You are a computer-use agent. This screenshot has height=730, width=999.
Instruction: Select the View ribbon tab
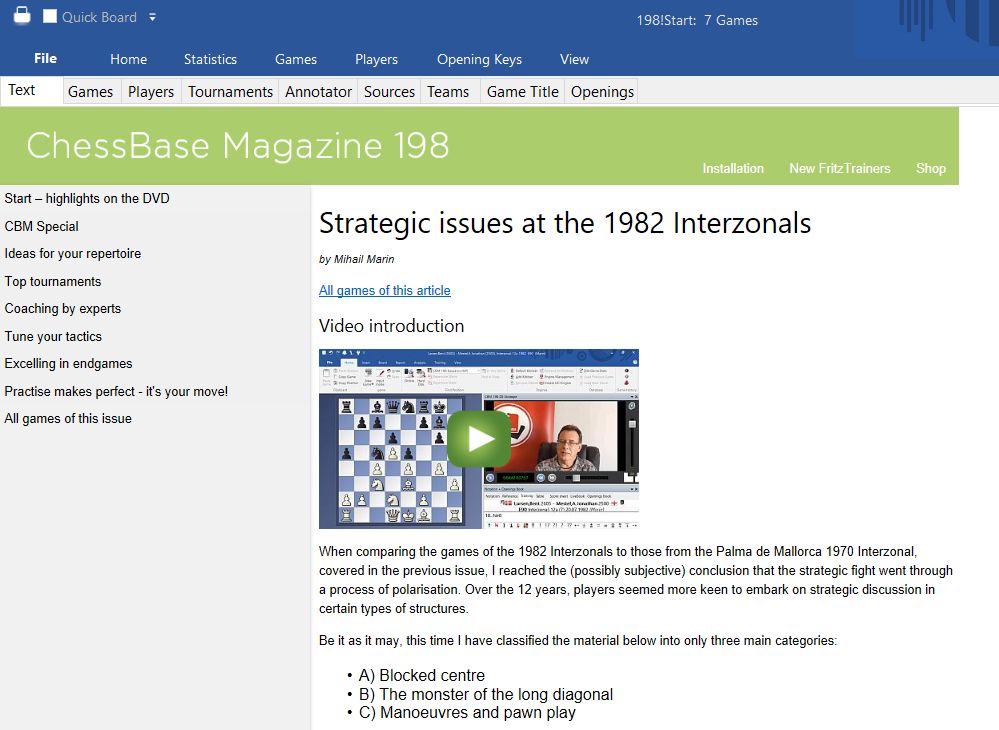574,59
